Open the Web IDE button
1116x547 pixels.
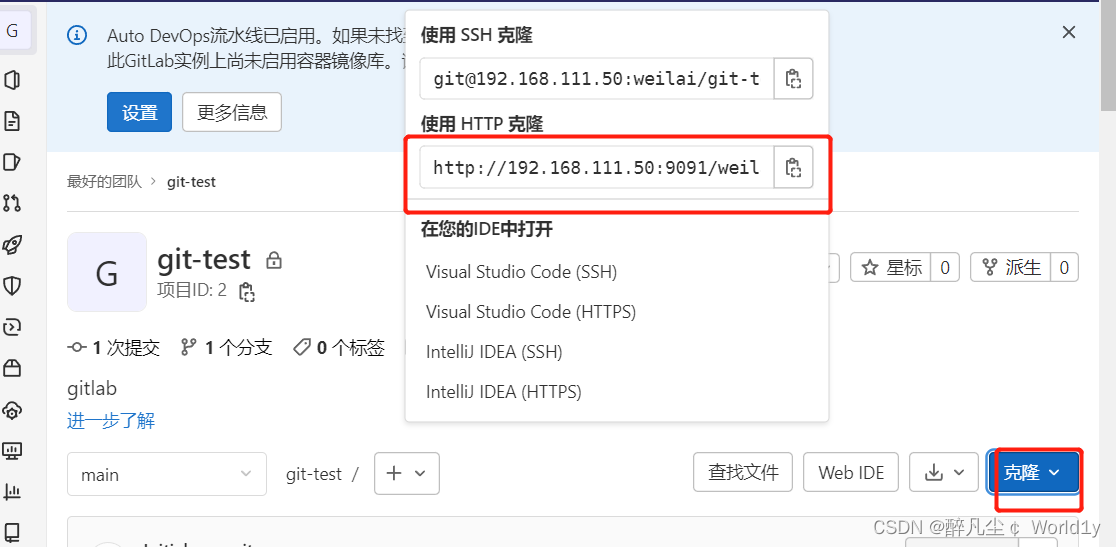[851, 472]
